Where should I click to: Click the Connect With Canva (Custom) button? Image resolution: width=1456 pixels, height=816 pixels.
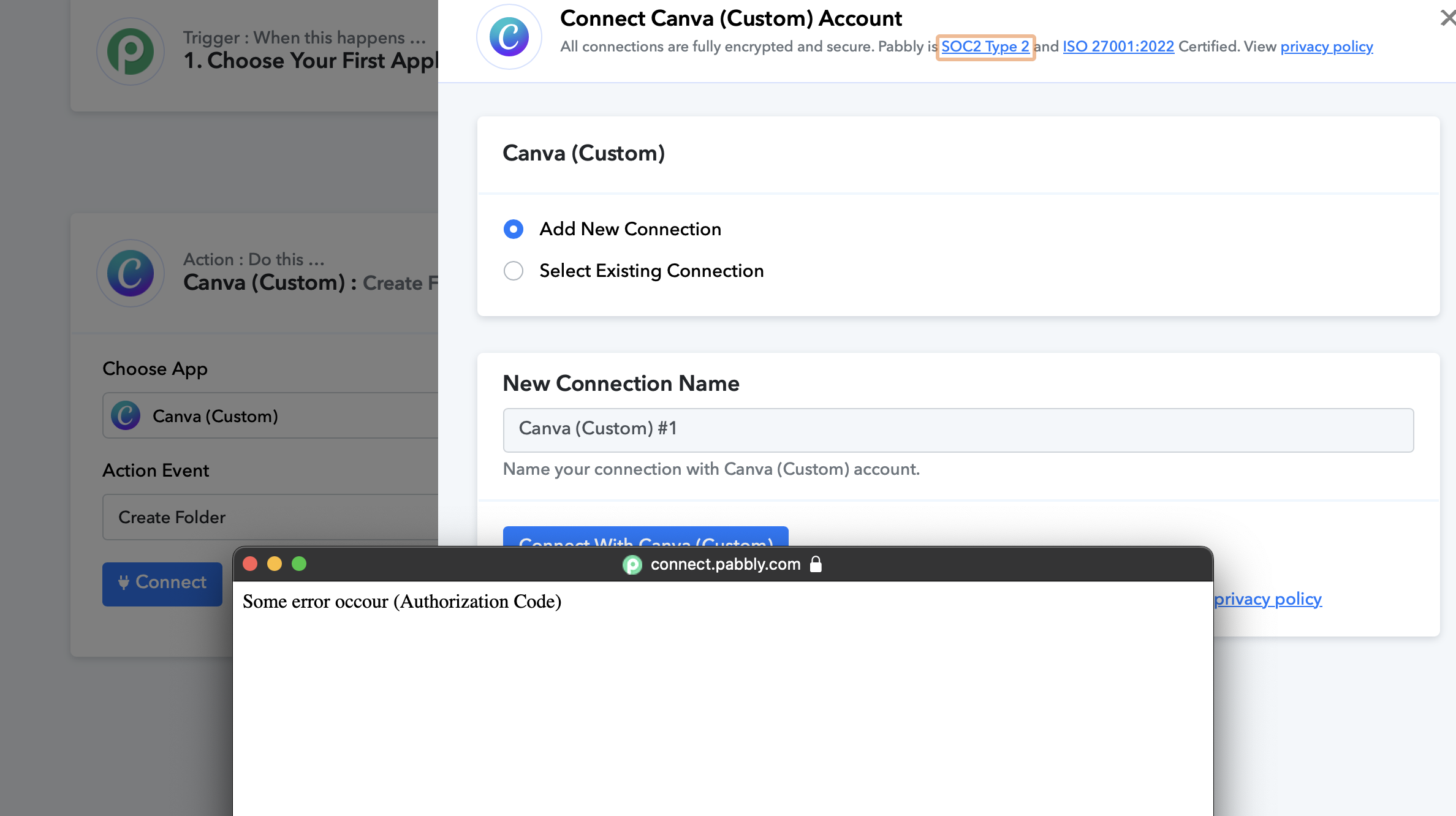(646, 536)
